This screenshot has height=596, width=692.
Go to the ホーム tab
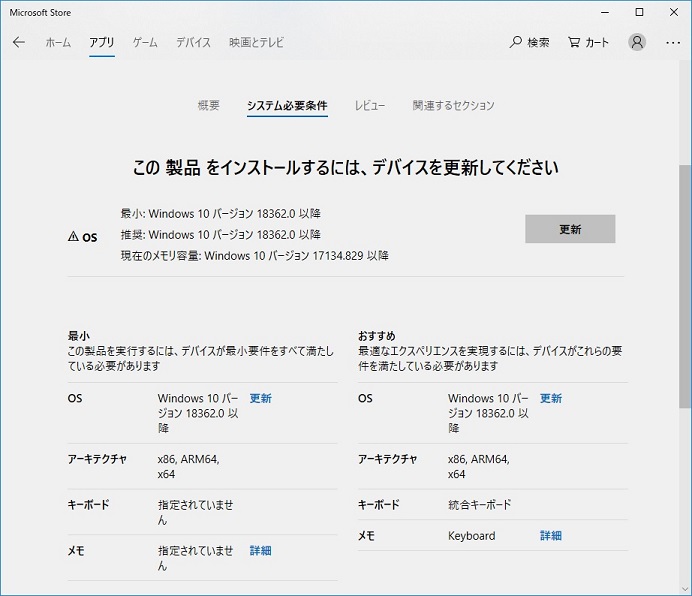(58, 42)
